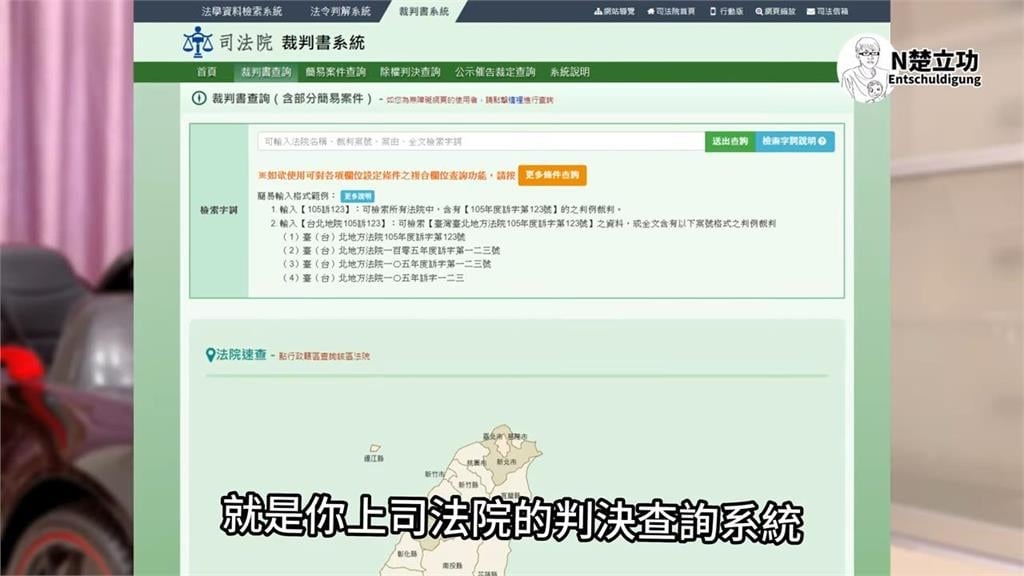This screenshot has height=576, width=1024.
Task: Switch to 行動版 mobile version
Action: [726, 11]
